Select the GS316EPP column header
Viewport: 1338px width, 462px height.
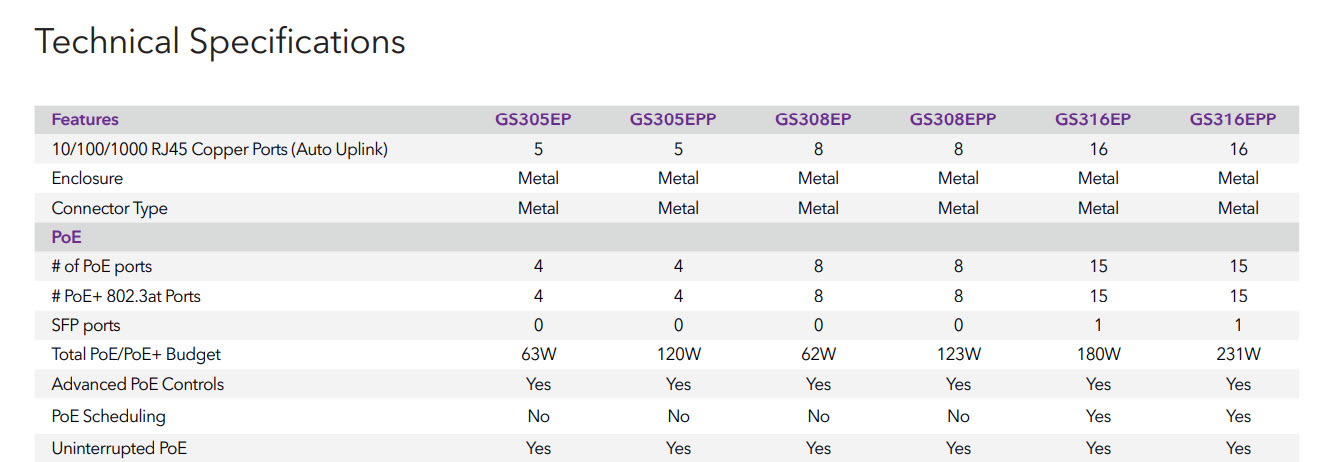[1233, 120]
